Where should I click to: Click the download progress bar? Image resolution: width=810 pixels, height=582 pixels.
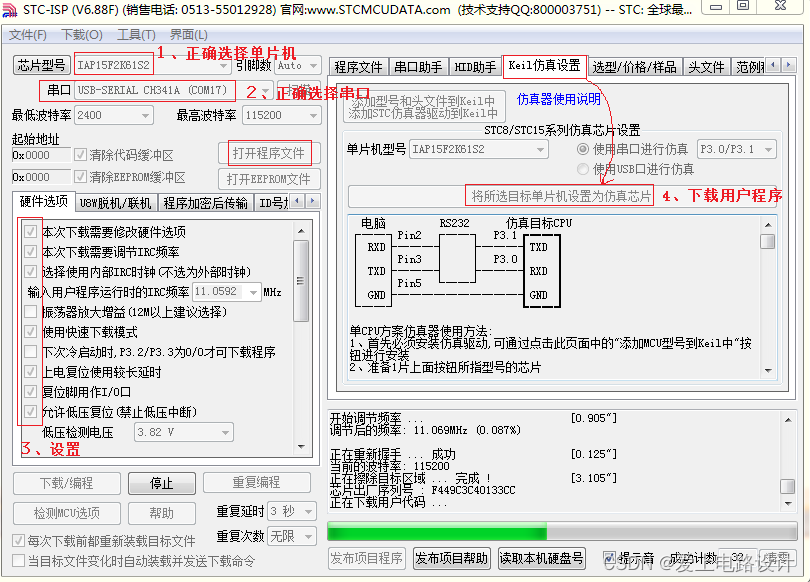[562, 531]
